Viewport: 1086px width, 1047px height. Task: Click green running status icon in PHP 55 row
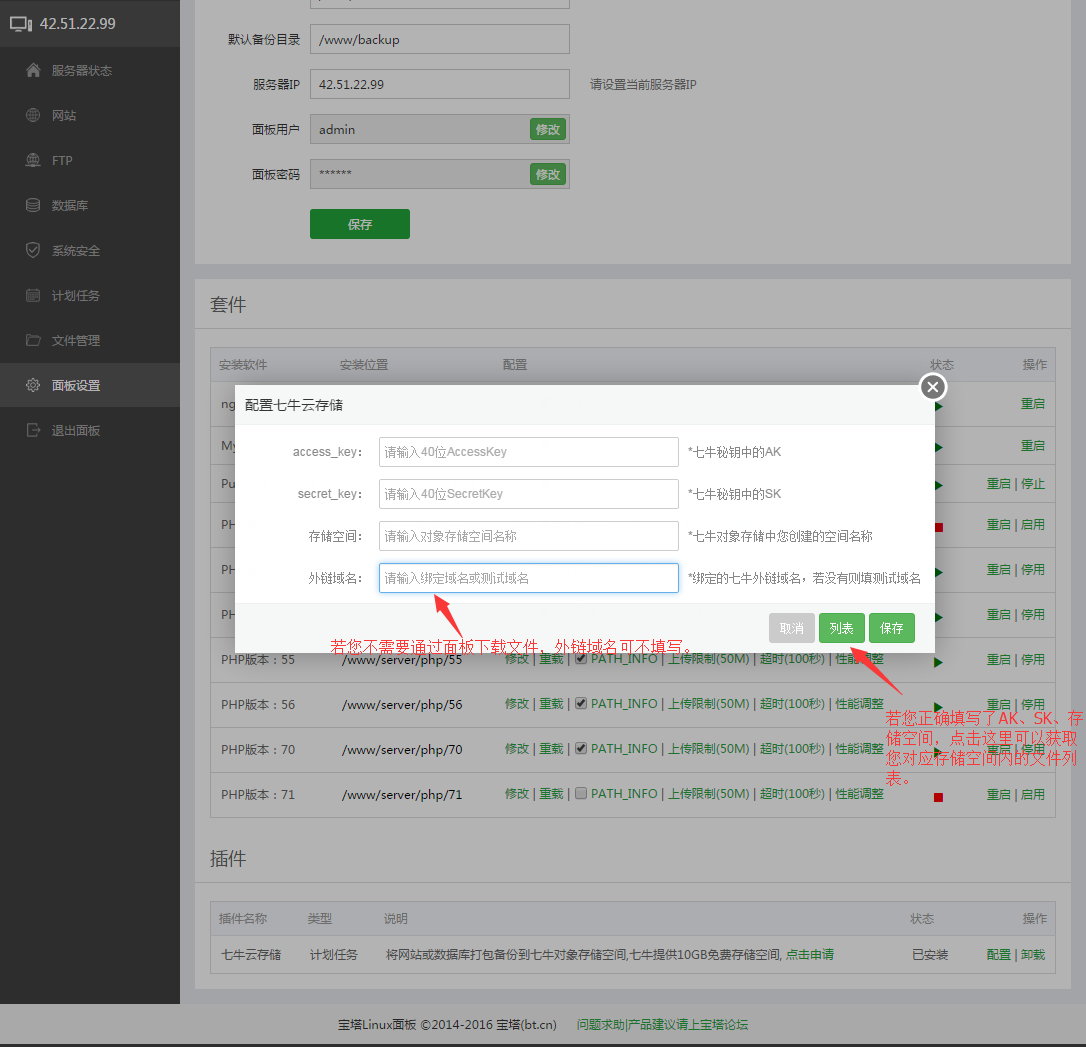point(938,663)
